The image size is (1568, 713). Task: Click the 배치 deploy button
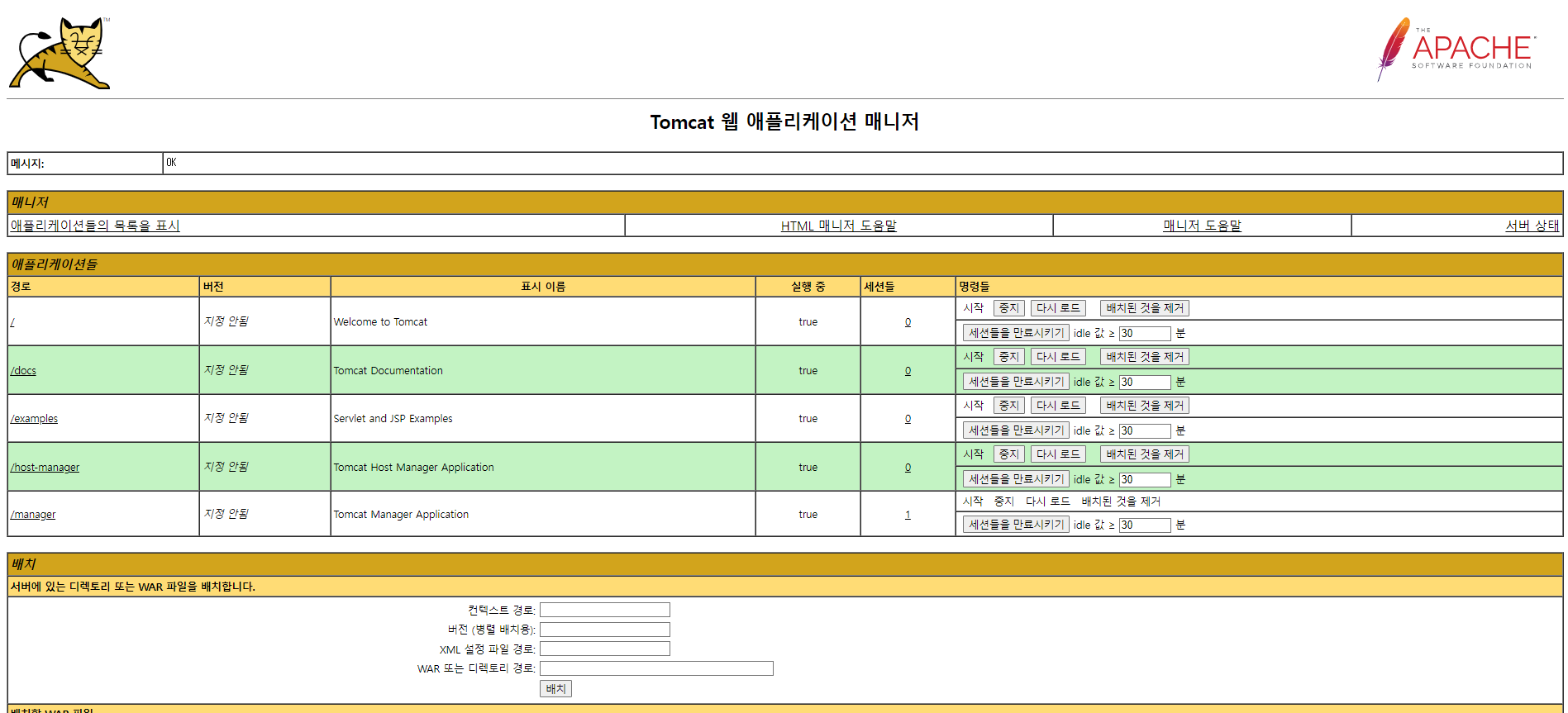tap(555, 689)
